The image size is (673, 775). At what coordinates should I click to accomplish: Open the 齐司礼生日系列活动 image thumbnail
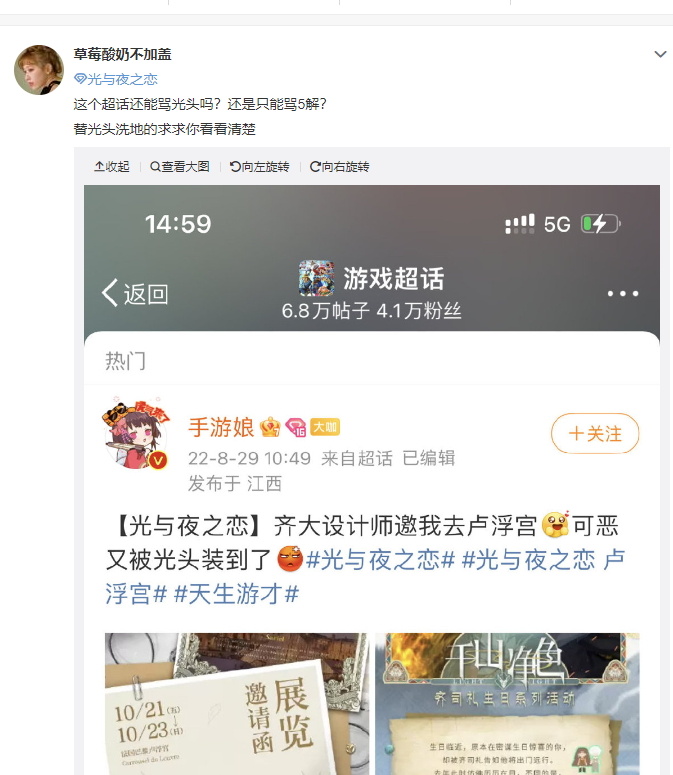507,704
